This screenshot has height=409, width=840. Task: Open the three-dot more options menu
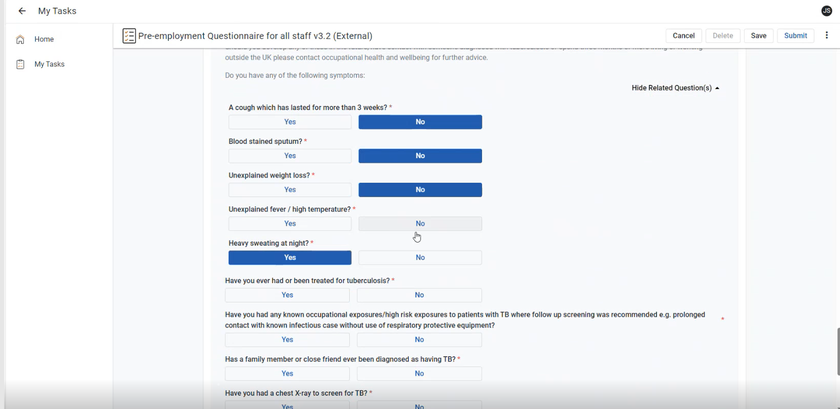[x=827, y=35]
